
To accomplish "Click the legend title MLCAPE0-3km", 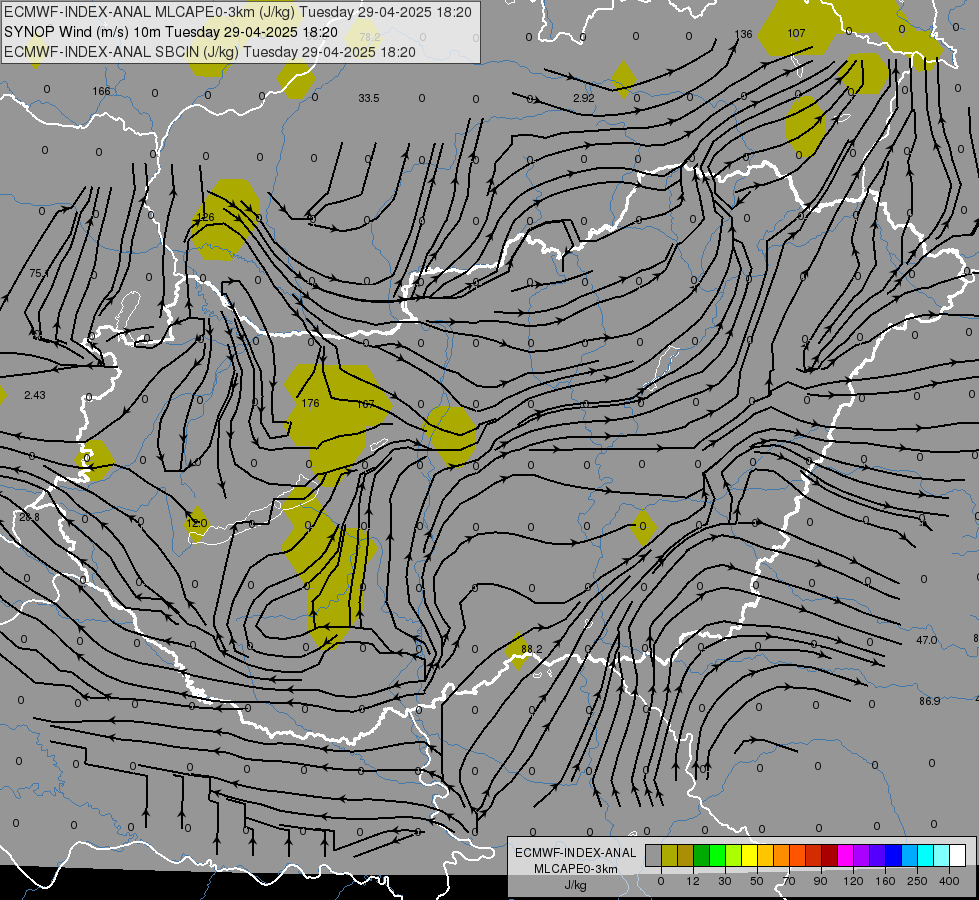I will 575,869.
